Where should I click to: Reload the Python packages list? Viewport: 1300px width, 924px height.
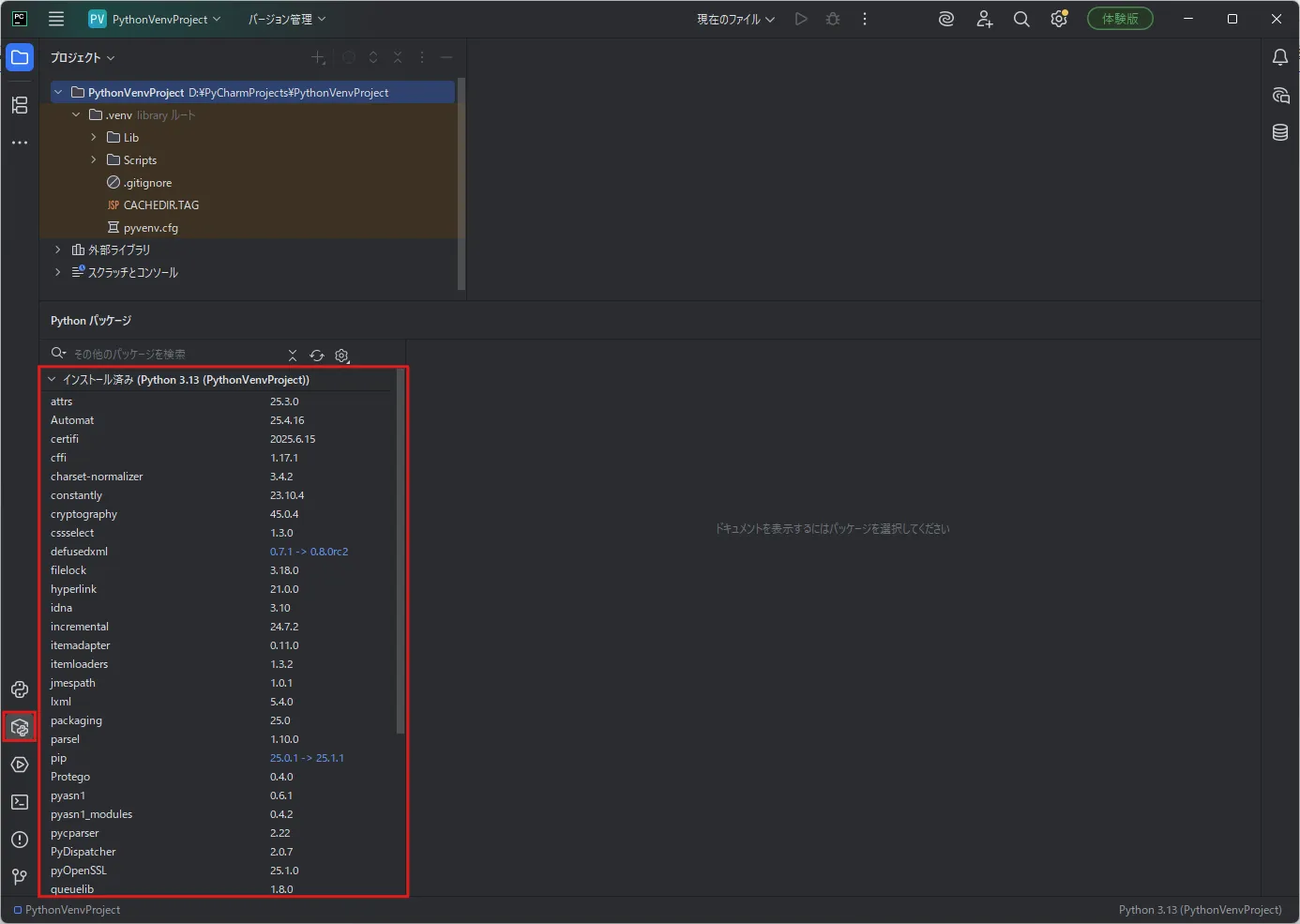[317, 356]
